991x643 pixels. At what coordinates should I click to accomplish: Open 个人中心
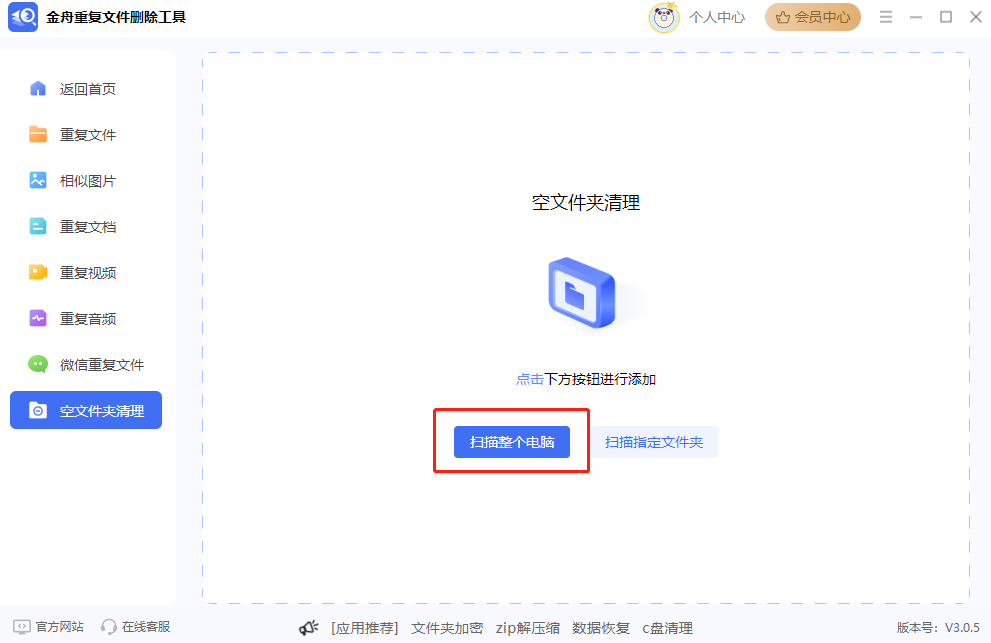pyautogui.click(x=717, y=17)
